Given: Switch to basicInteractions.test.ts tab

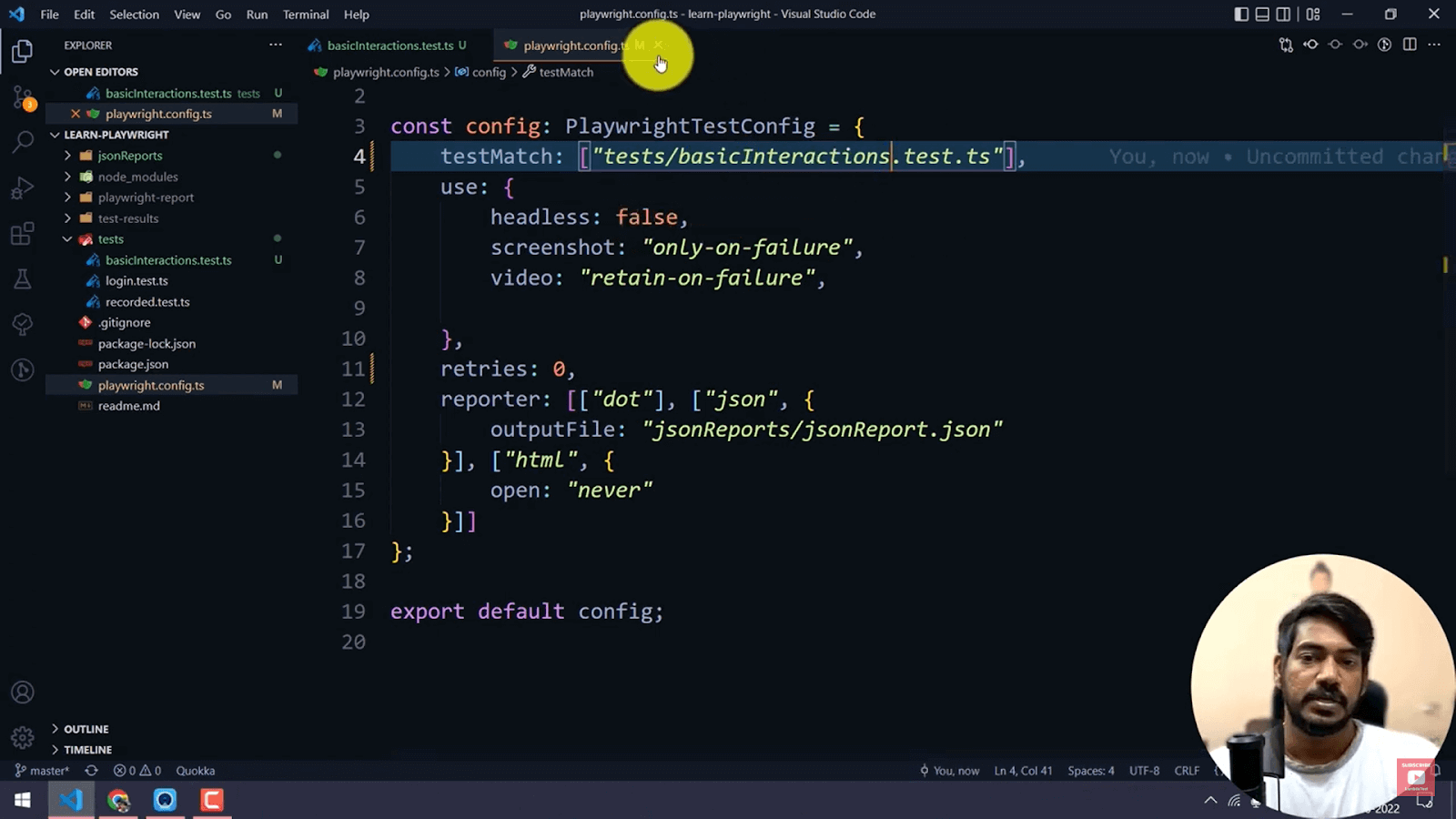Looking at the screenshot, I should coord(389,45).
